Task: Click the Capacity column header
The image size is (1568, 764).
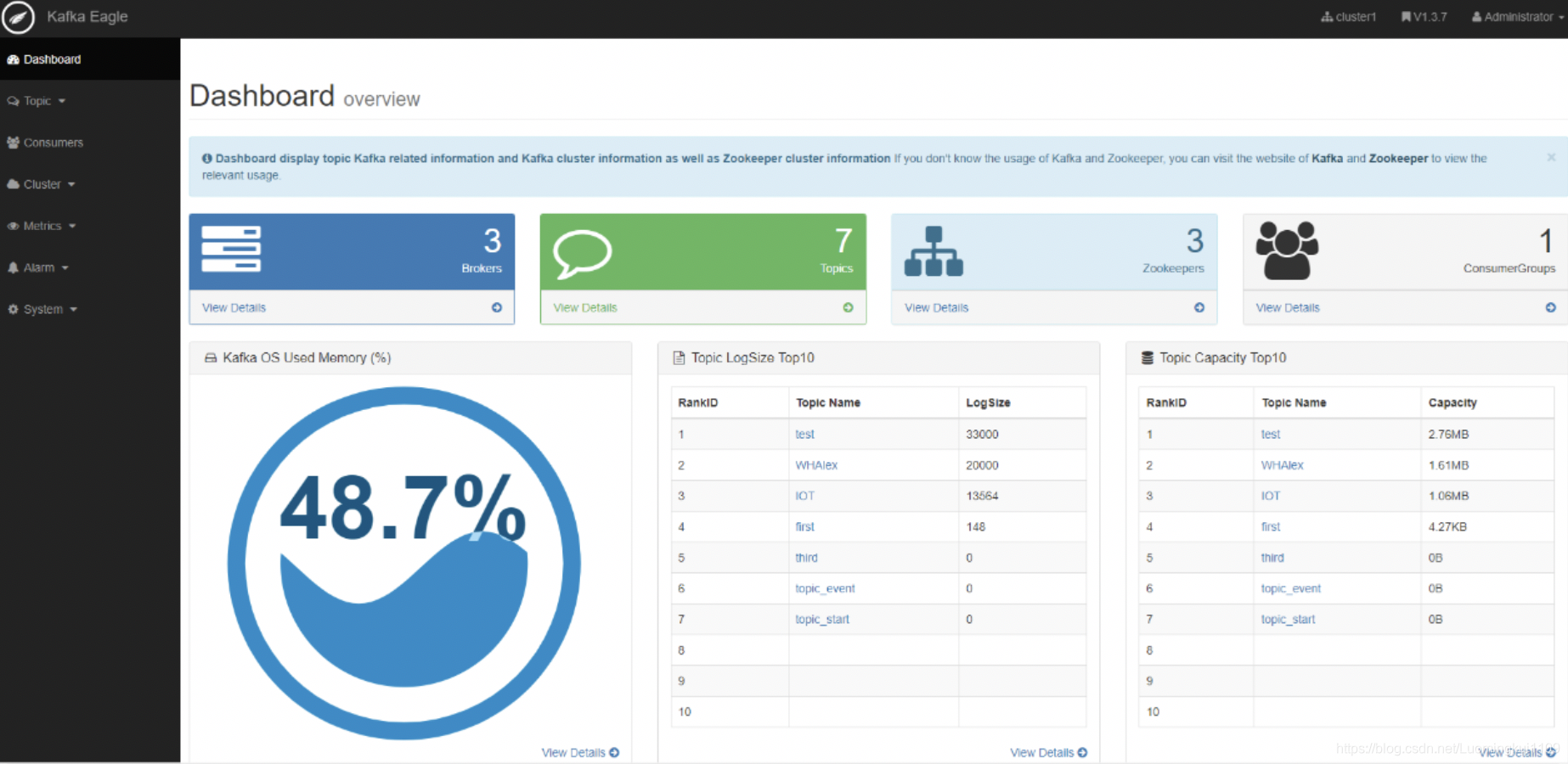Action: [1452, 403]
